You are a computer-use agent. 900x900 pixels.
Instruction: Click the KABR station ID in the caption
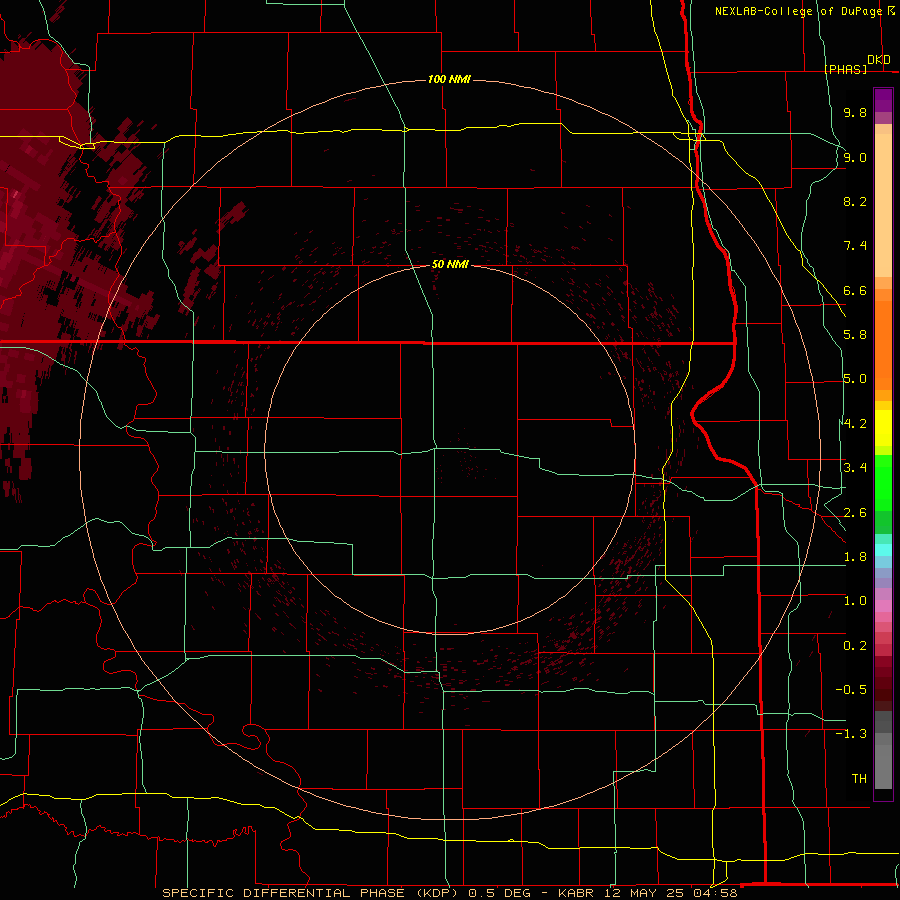tap(576, 893)
